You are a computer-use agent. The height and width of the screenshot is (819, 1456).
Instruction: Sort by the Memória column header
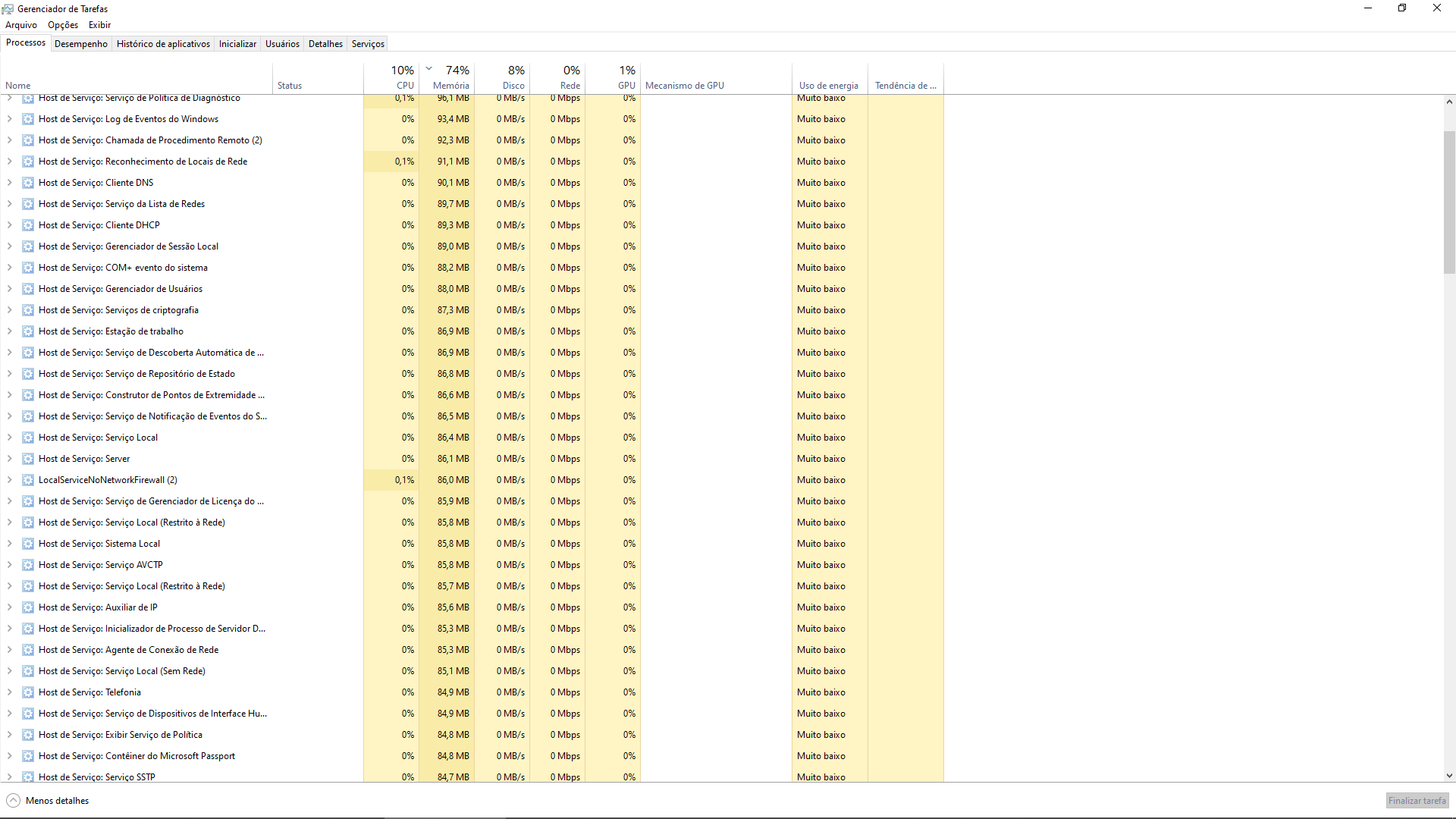tap(447, 78)
